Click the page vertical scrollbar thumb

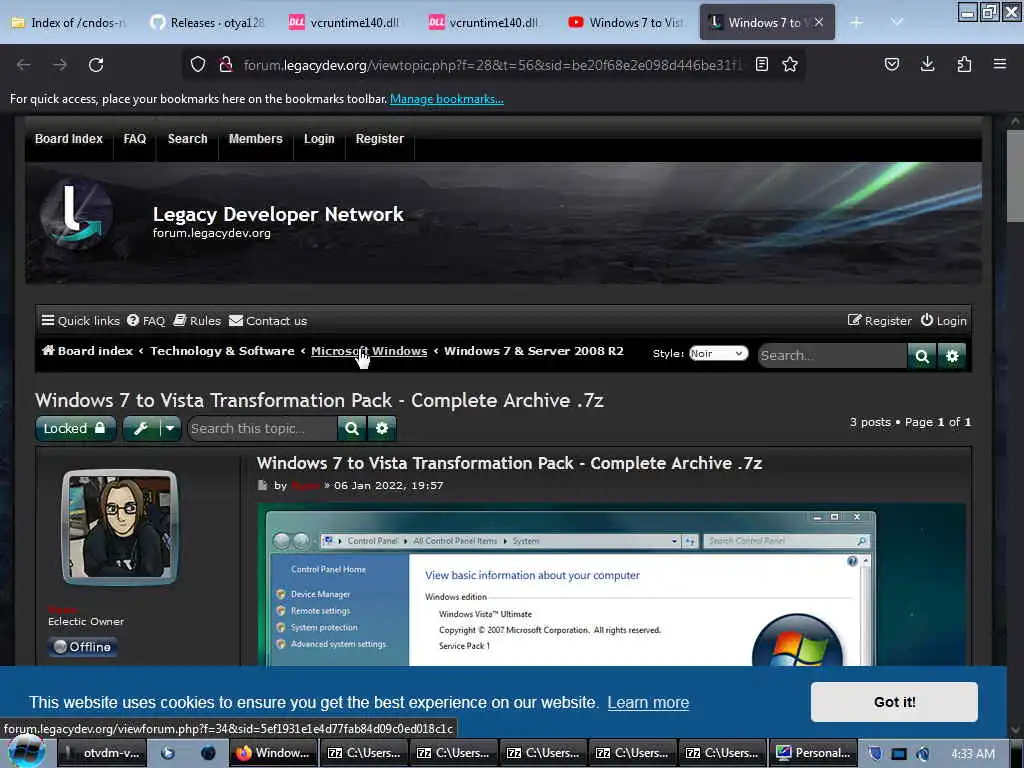1015,176
